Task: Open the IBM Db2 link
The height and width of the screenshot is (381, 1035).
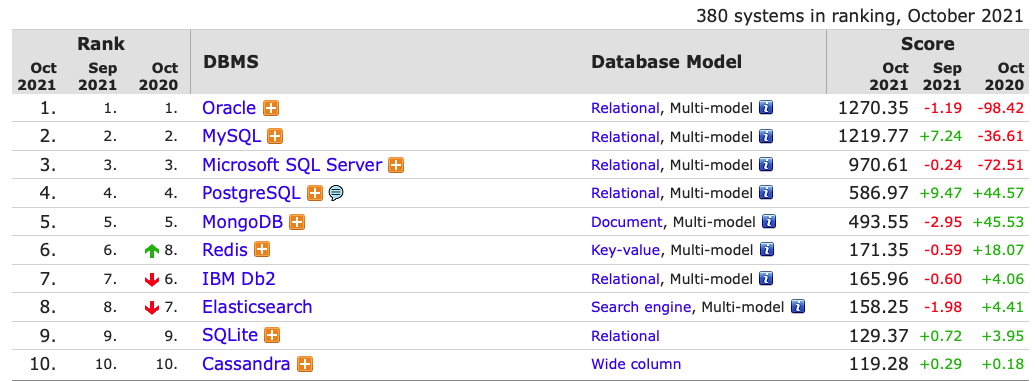Action: click(x=238, y=279)
